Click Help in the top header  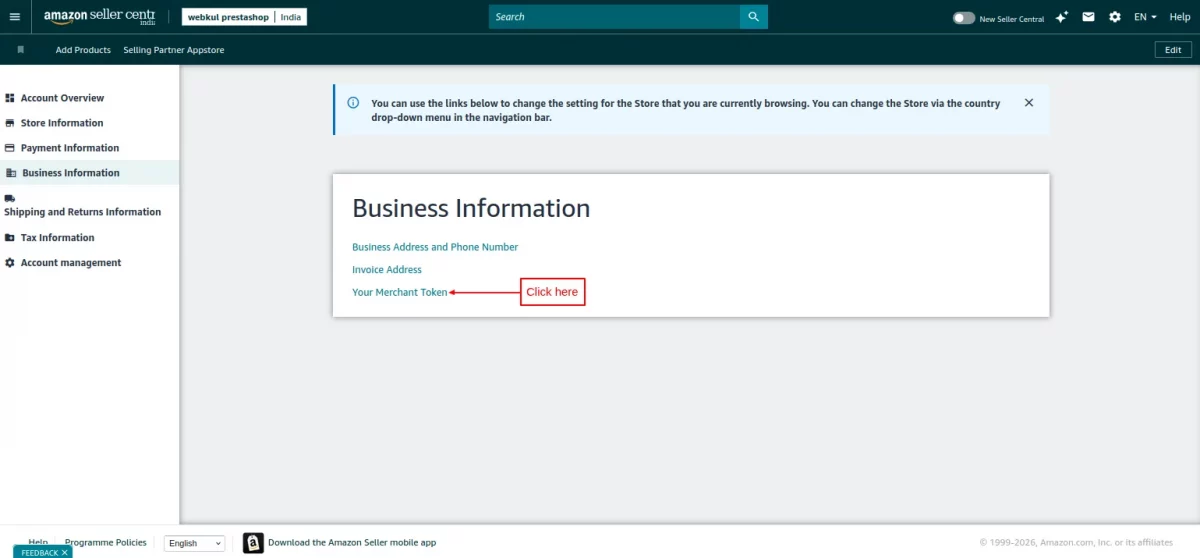1180,17
